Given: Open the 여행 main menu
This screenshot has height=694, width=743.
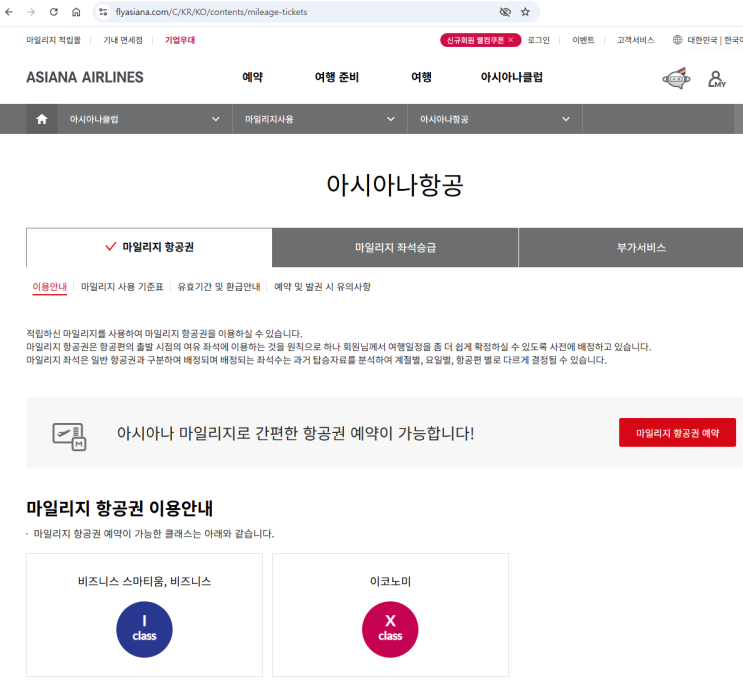Looking at the screenshot, I should pyautogui.click(x=421, y=77).
